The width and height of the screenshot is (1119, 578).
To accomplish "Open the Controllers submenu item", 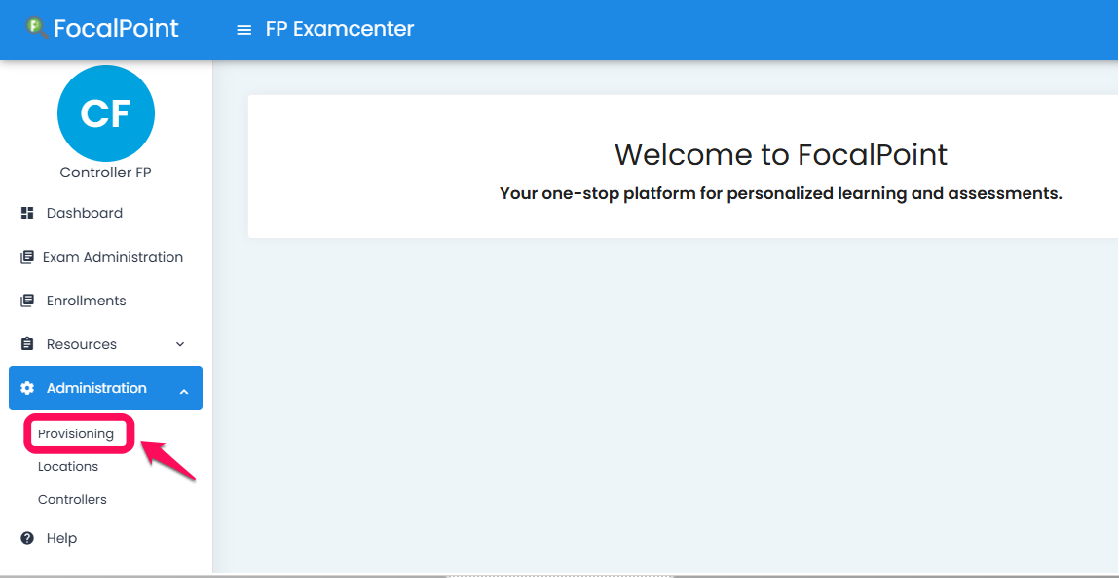I will pos(72,500).
